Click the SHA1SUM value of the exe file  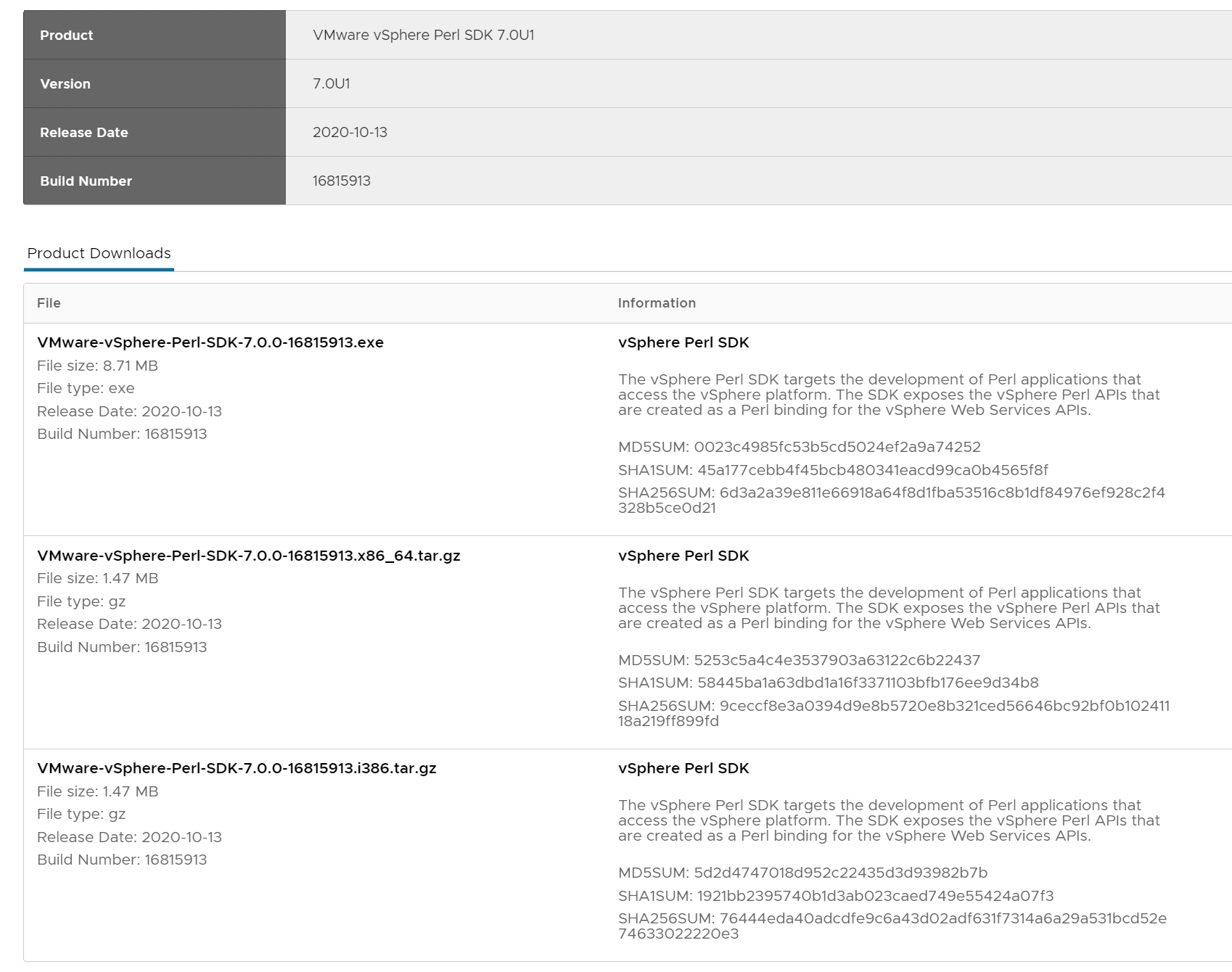872,470
